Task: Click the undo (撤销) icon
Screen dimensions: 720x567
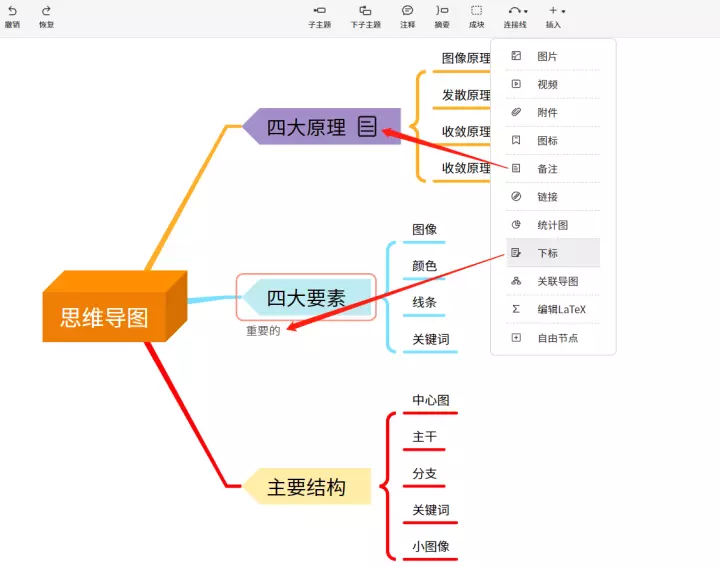Action: click(x=12, y=11)
